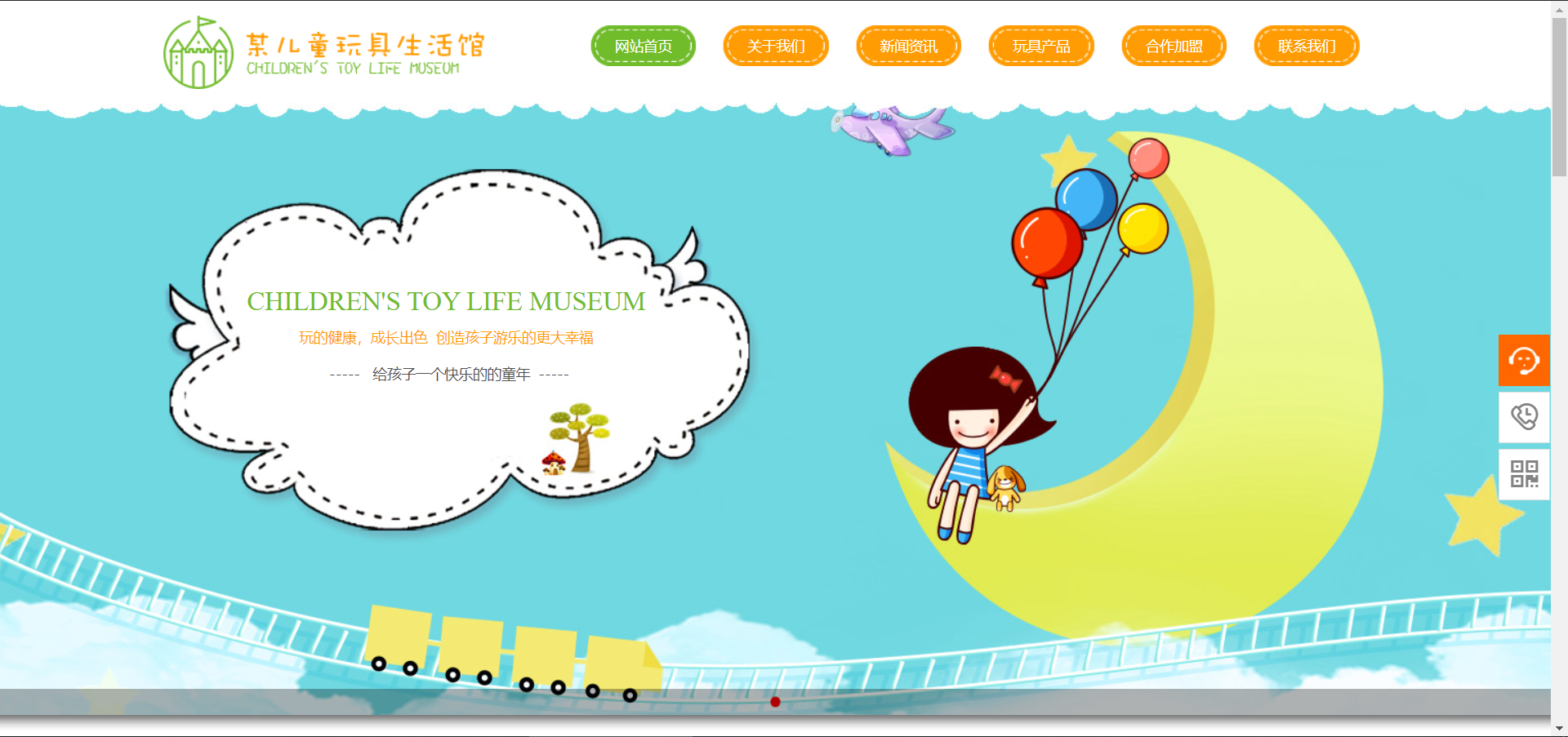Open the 新闻资讯 news section
This screenshot has width=1568, height=737.
click(x=908, y=47)
